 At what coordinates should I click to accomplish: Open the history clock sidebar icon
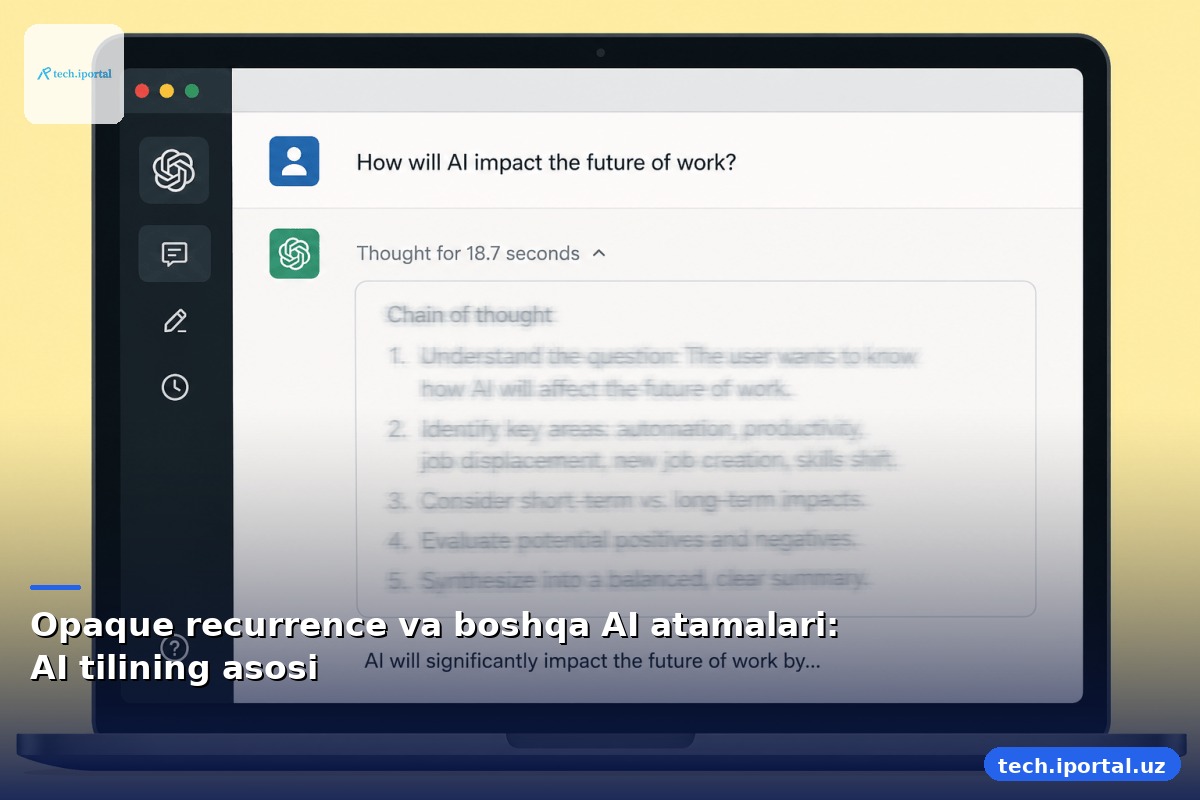click(x=175, y=387)
